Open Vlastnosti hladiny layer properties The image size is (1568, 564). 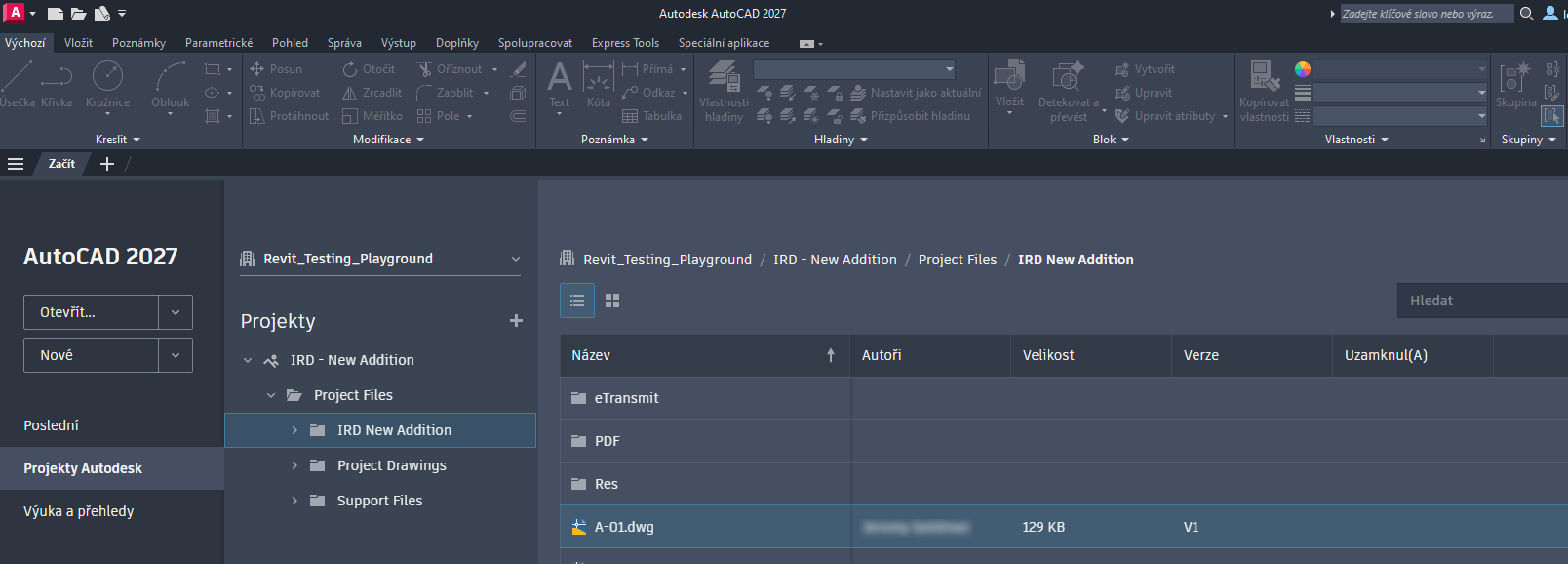tap(724, 90)
